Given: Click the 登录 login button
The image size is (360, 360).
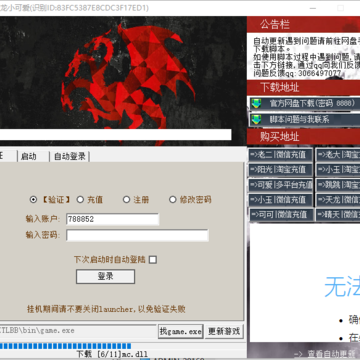Looking at the screenshot, I should point(105,276).
